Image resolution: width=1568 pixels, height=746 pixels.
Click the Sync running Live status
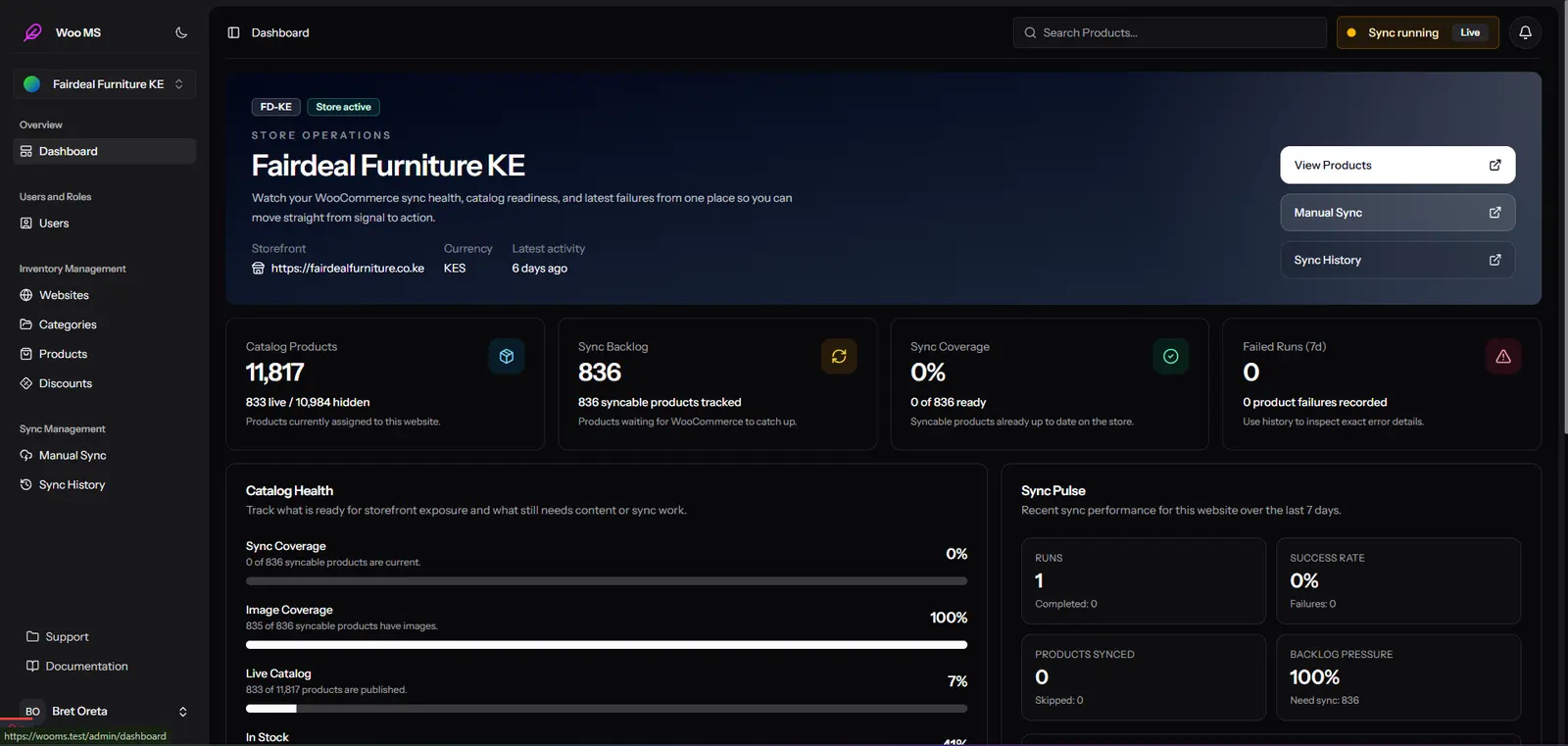coord(1417,32)
